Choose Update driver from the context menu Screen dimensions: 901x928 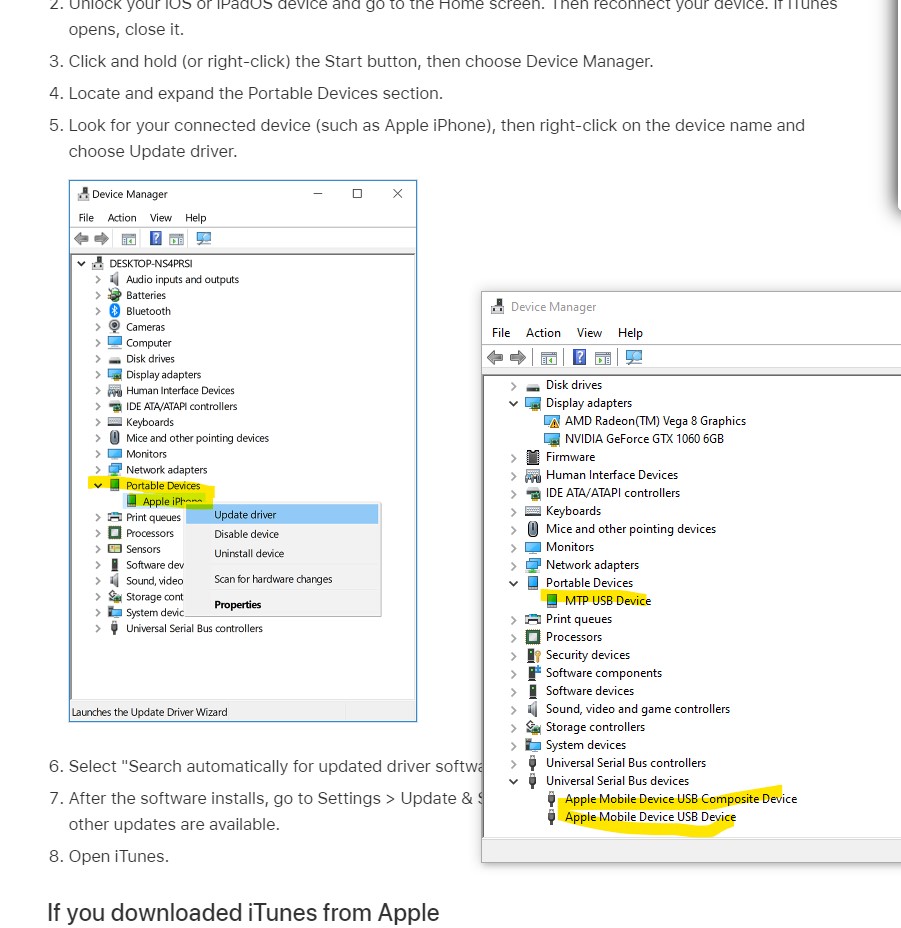click(282, 514)
